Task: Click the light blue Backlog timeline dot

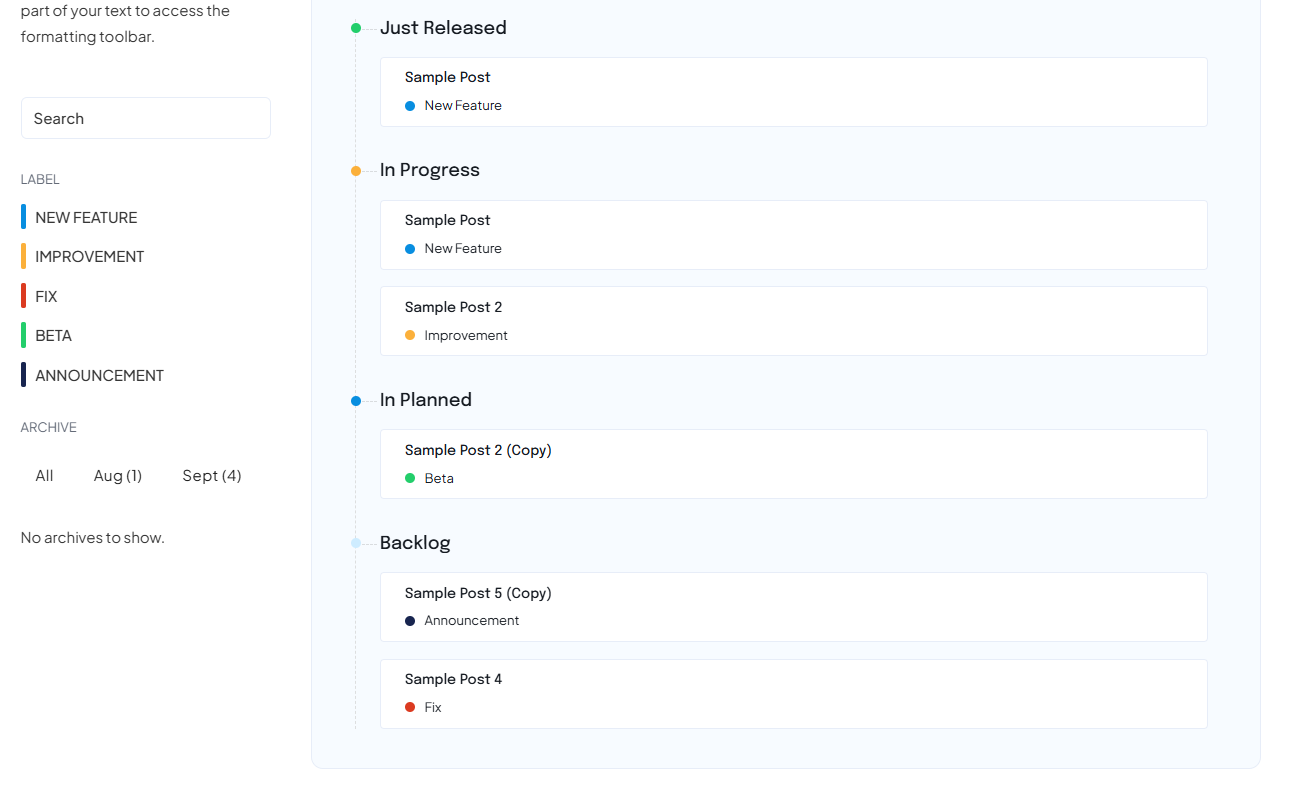Action: pos(356,543)
